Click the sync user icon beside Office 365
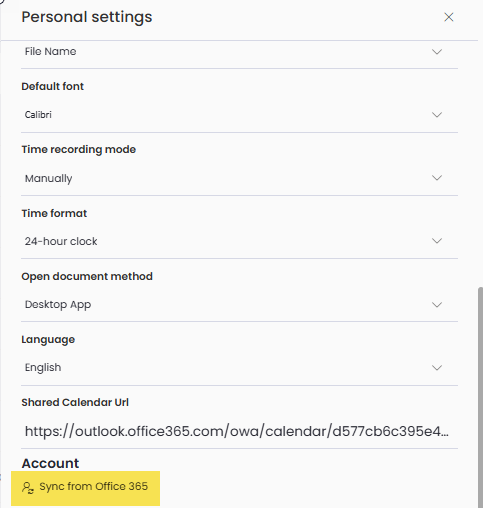This screenshot has width=483, height=508. click(x=28, y=488)
